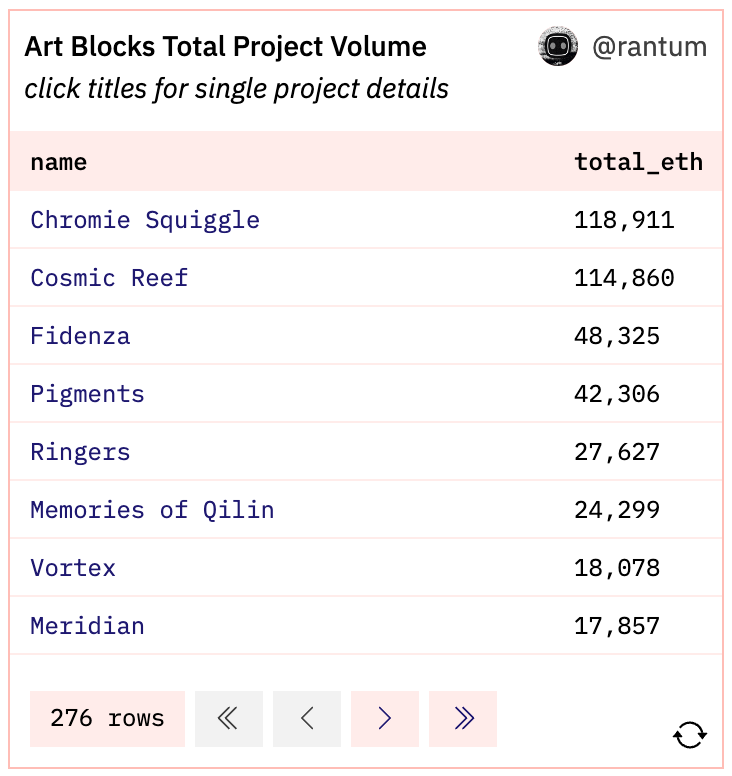The width and height of the screenshot is (732, 776).
Task: Click the rantum avatar icon
Action: click(558, 47)
